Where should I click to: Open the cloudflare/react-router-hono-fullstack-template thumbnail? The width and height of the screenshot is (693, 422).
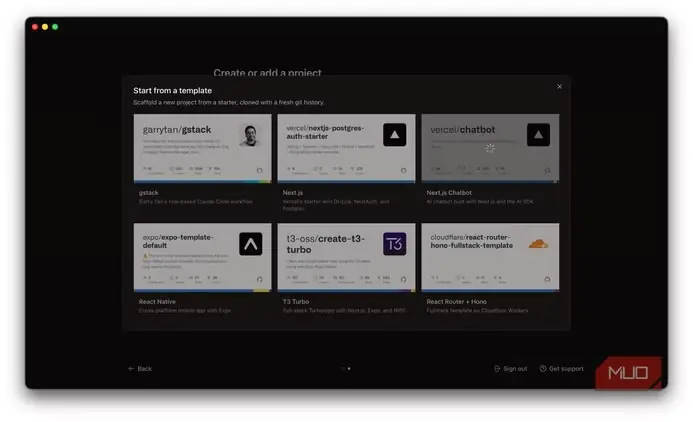(x=490, y=257)
